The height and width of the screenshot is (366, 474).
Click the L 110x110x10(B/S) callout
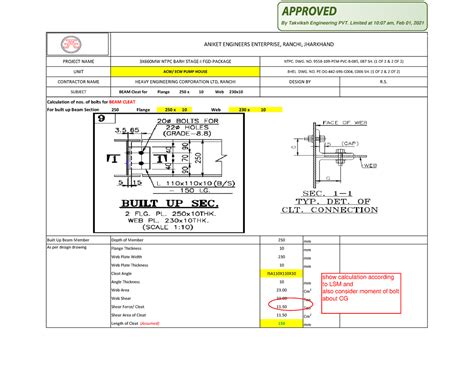tap(196, 183)
